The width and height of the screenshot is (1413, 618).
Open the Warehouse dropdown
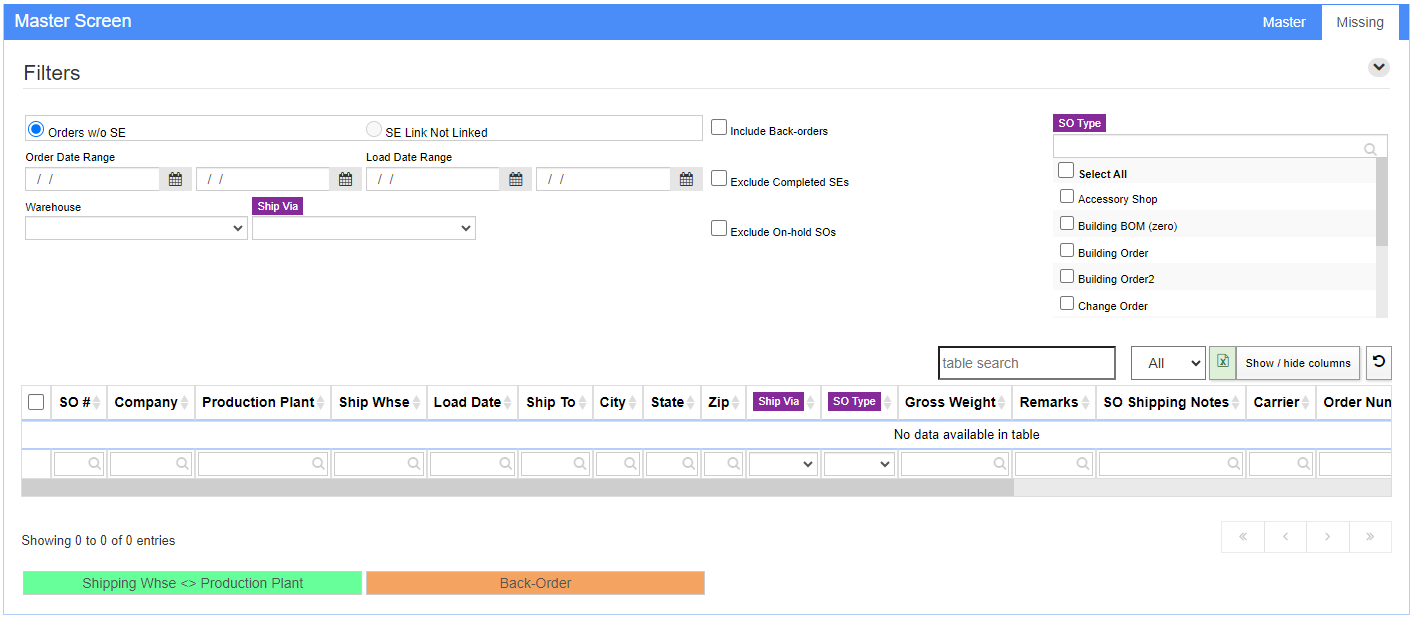click(136, 228)
